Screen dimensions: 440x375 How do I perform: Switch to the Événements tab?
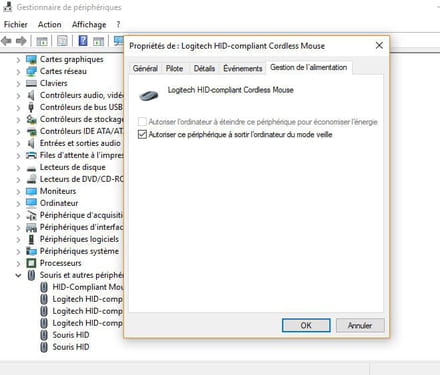(x=243, y=69)
